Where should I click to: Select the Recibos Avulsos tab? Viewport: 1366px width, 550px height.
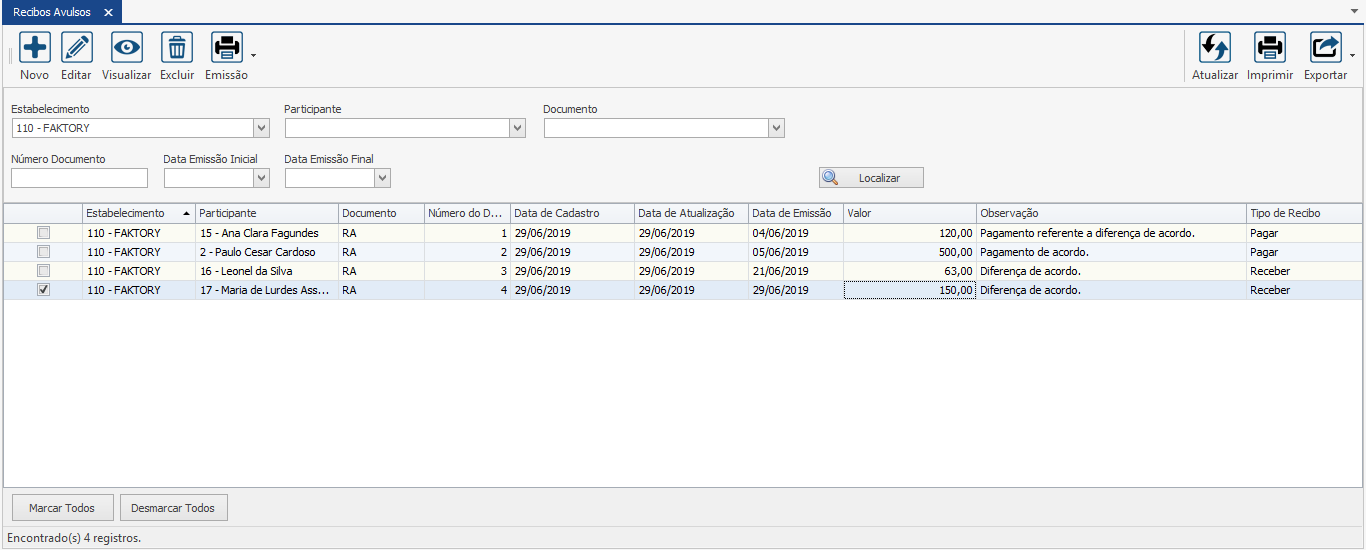[x=51, y=12]
